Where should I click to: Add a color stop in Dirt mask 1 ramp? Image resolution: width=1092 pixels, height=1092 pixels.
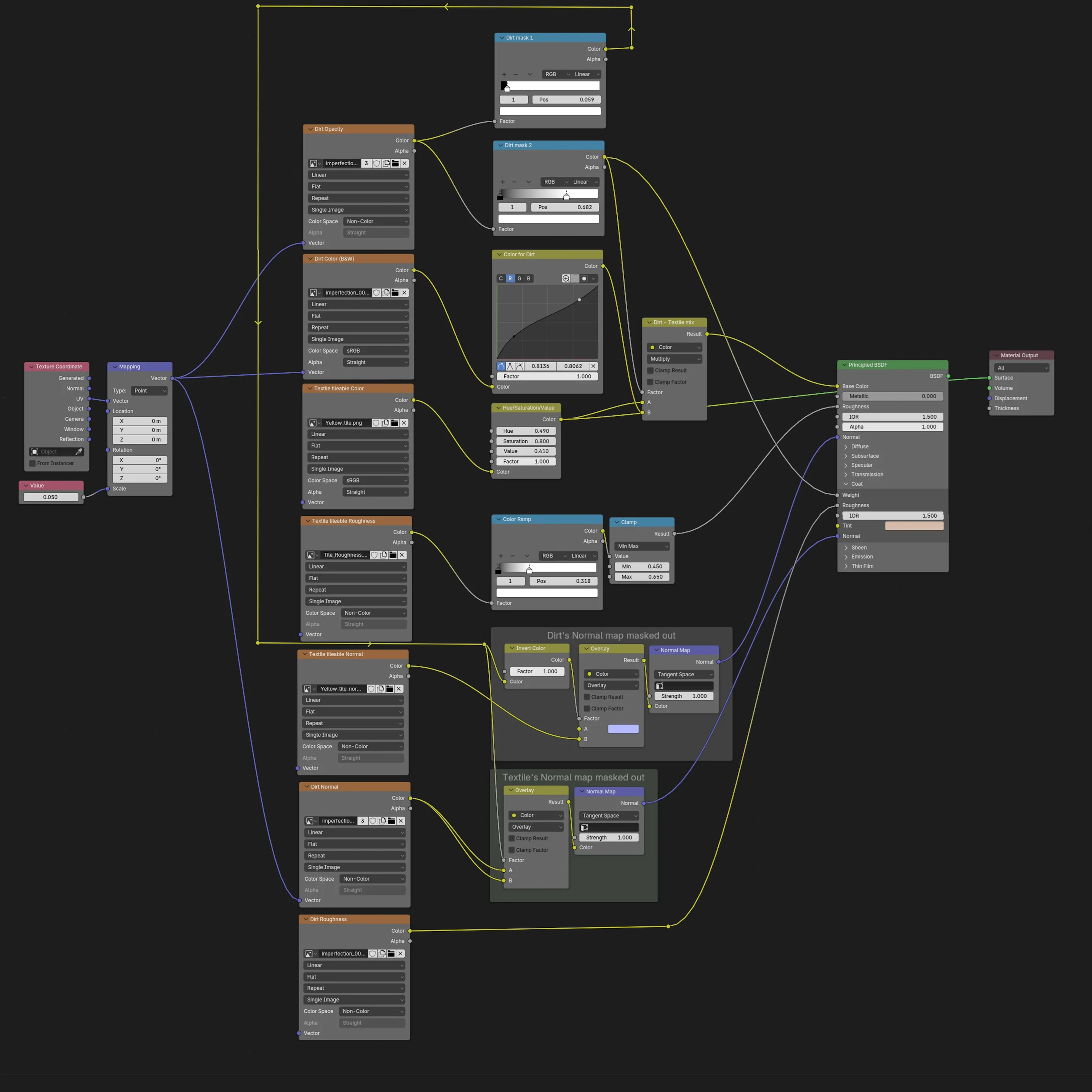point(504,75)
